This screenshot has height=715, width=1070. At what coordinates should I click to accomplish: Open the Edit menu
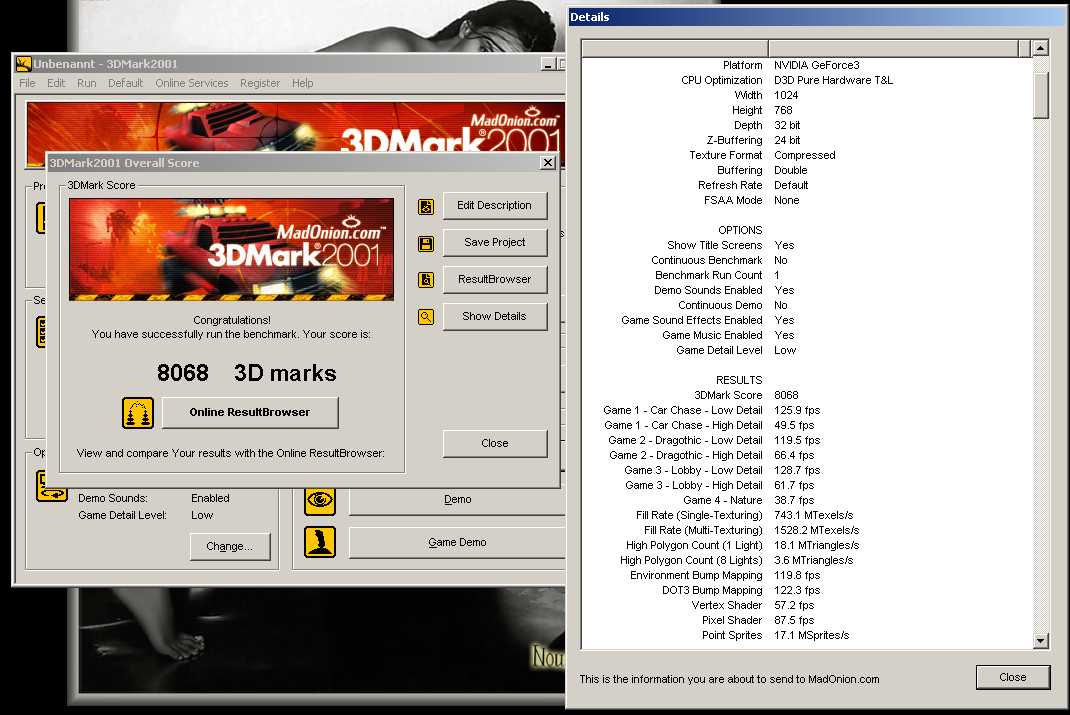point(56,83)
